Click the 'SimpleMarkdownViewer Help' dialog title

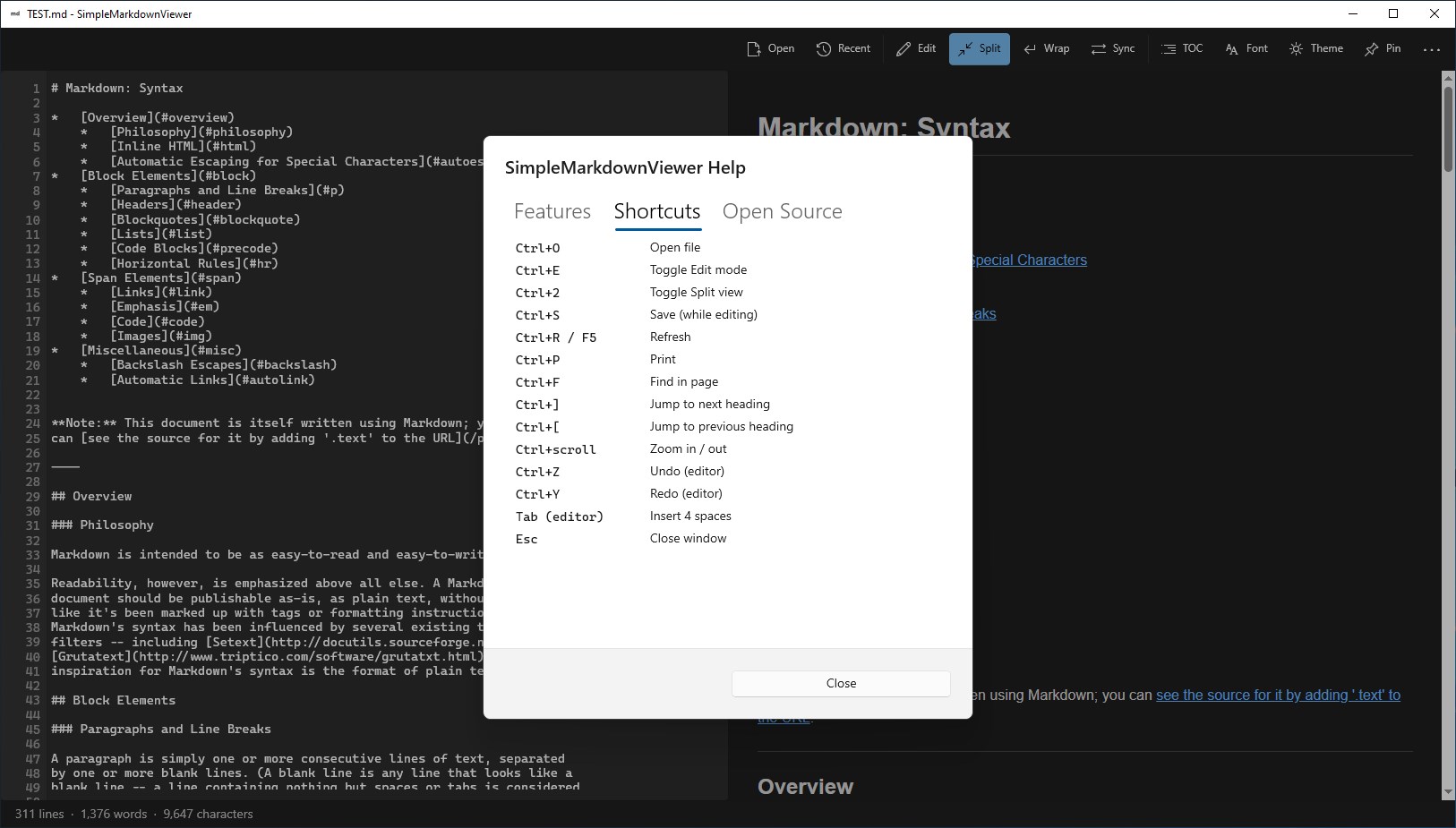point(625,167)
